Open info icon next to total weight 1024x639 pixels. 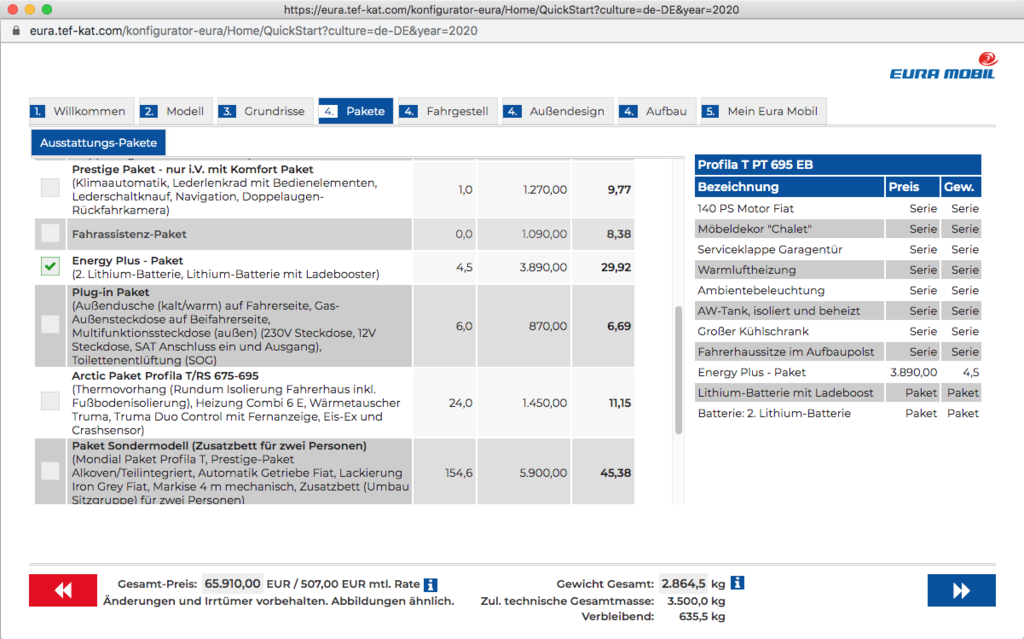pos(737,583)
